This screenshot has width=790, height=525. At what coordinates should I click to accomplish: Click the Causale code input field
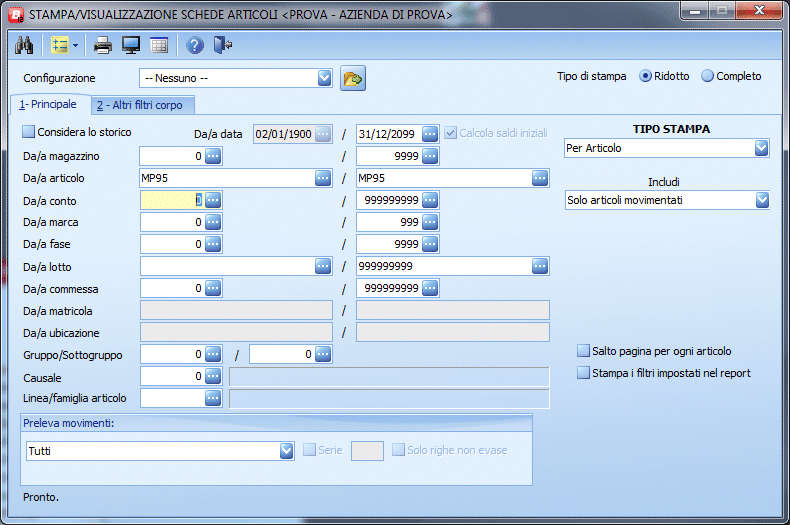coord(172,376)
